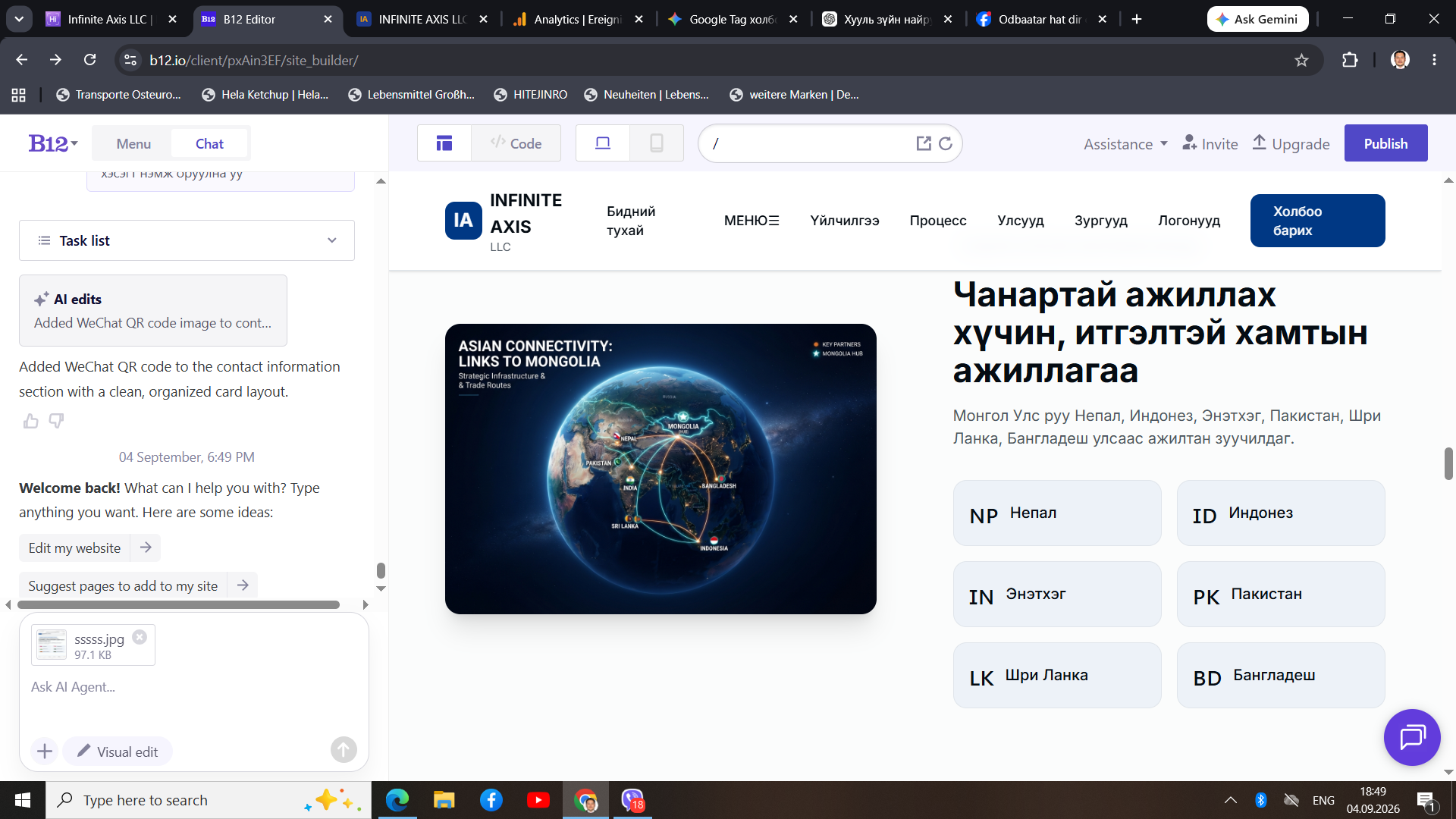Expand the Task list panel
Image resolution: width=1456 pixels, height=819 pixels.
point(187,240)
